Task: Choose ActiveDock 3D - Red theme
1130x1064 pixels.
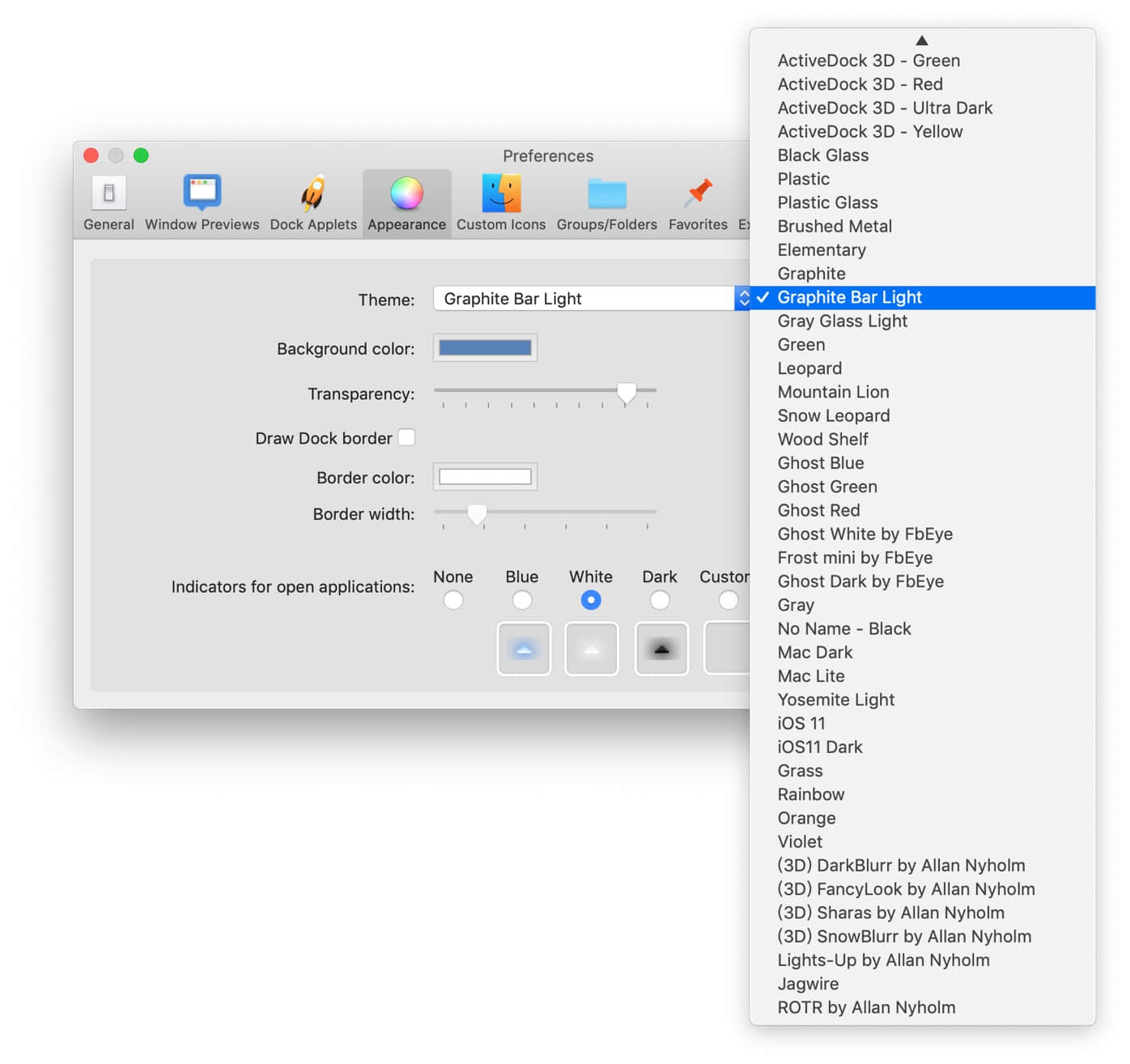Action: pyautogui.click(x=923, y=84)
